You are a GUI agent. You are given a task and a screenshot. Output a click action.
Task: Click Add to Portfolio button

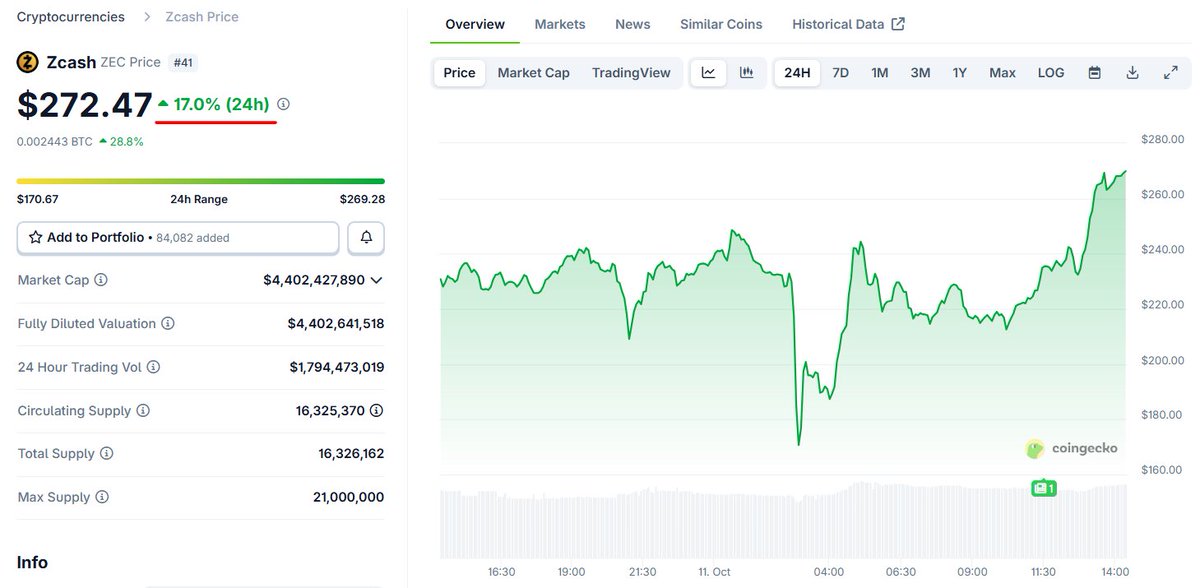(x=178, y=238)
